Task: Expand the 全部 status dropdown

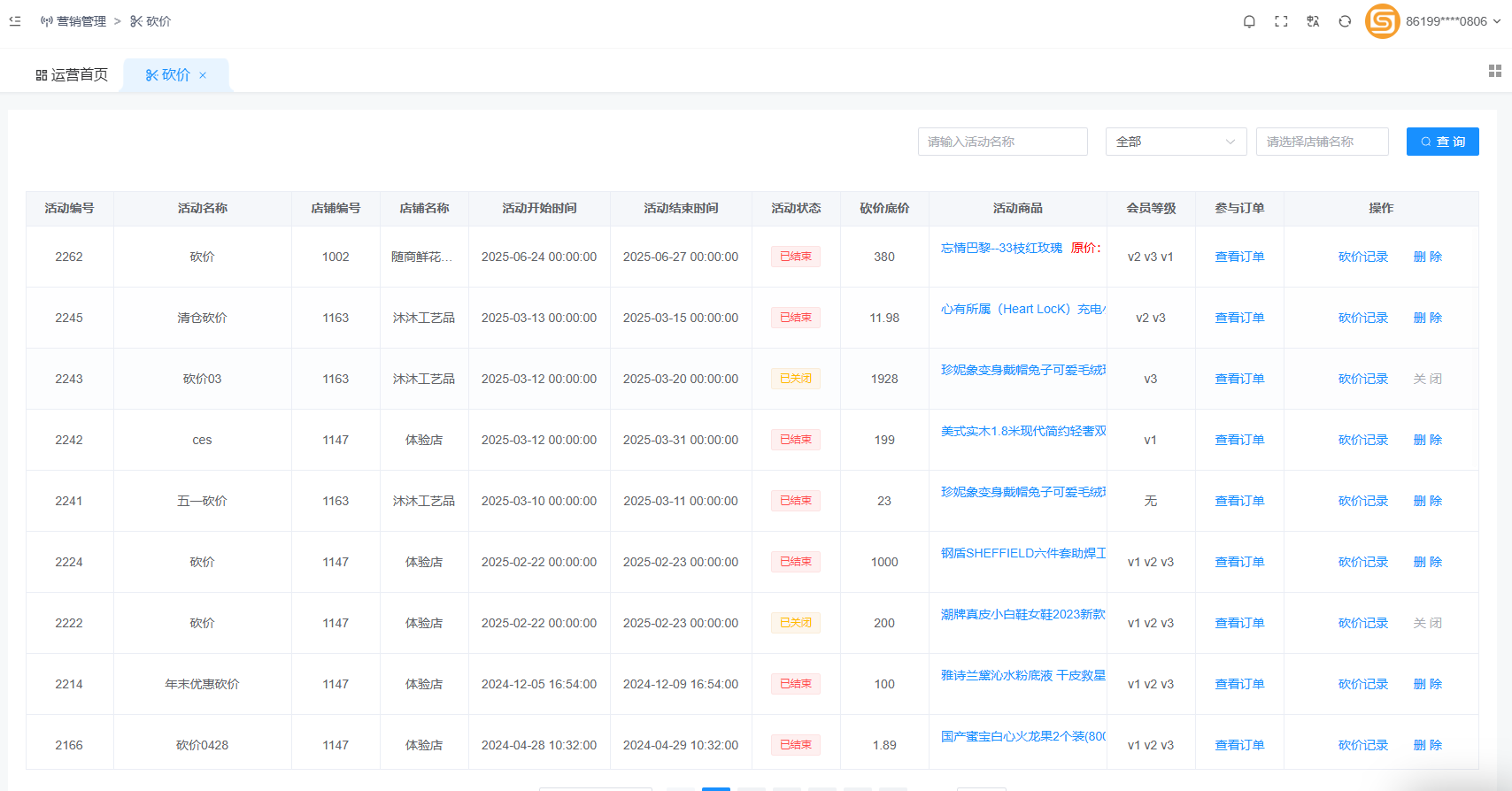Action: pyautogui.click(x=1176, y=142)
